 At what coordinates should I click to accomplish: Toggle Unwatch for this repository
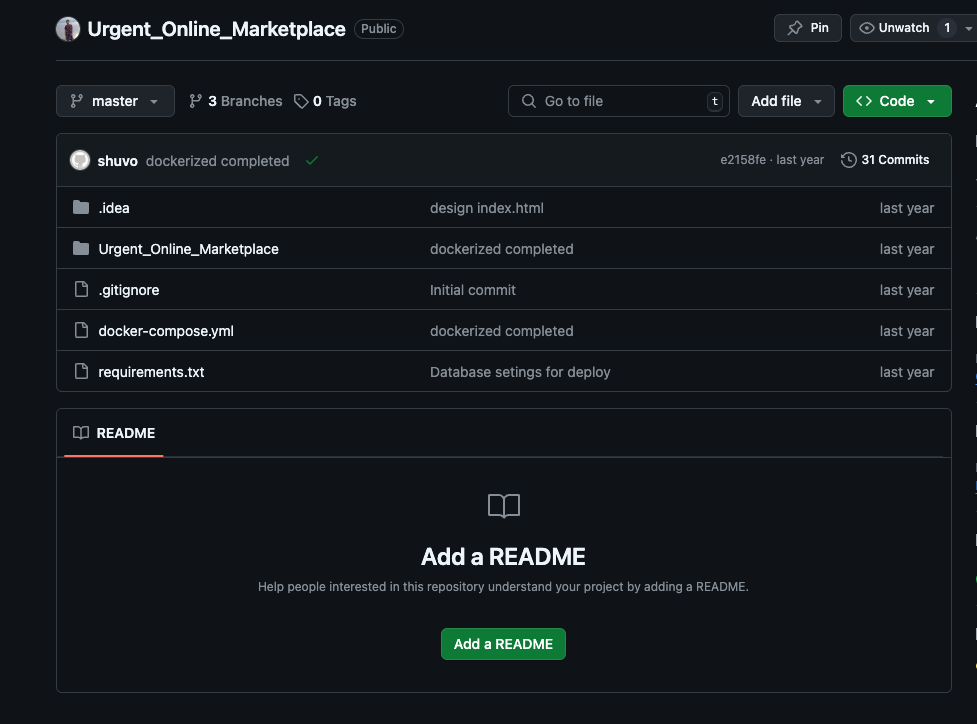pos(895,28)
